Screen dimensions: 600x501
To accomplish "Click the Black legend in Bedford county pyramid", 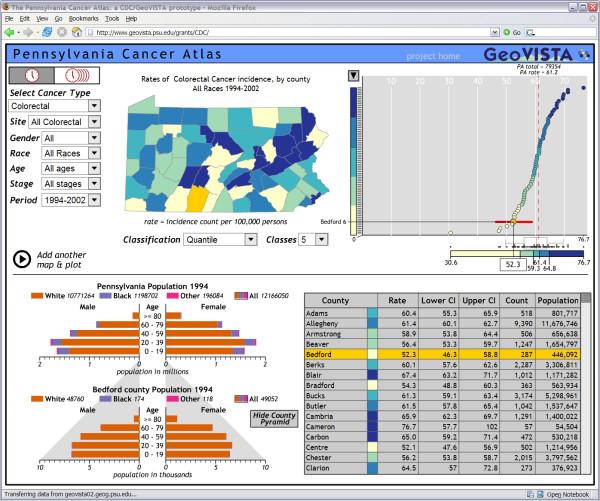I will pos(122,399).
